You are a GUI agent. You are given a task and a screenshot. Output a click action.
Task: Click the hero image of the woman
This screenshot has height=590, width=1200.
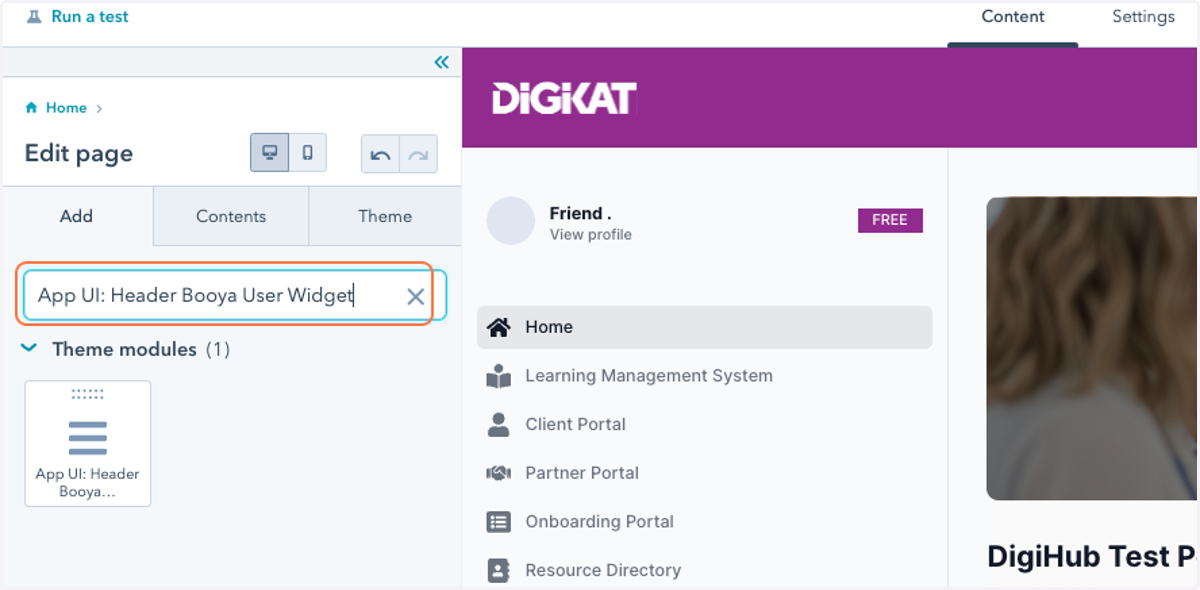(x=1092, y=348)
